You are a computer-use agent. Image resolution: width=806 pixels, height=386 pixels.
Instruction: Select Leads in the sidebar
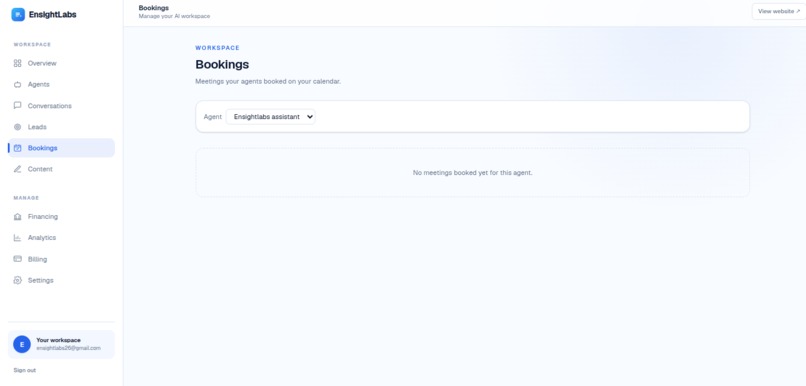coord(61,127)
